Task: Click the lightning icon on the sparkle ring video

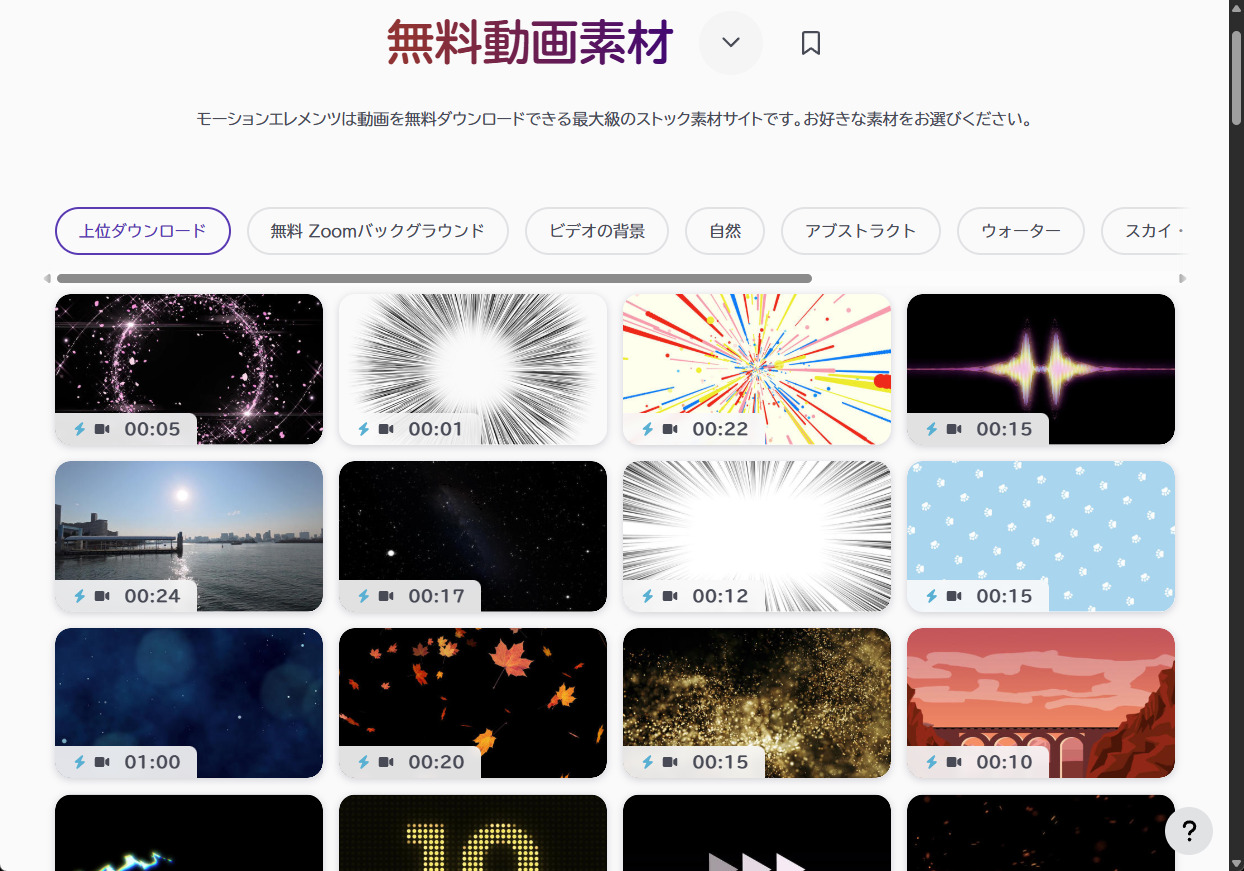Action: [78, 429]
